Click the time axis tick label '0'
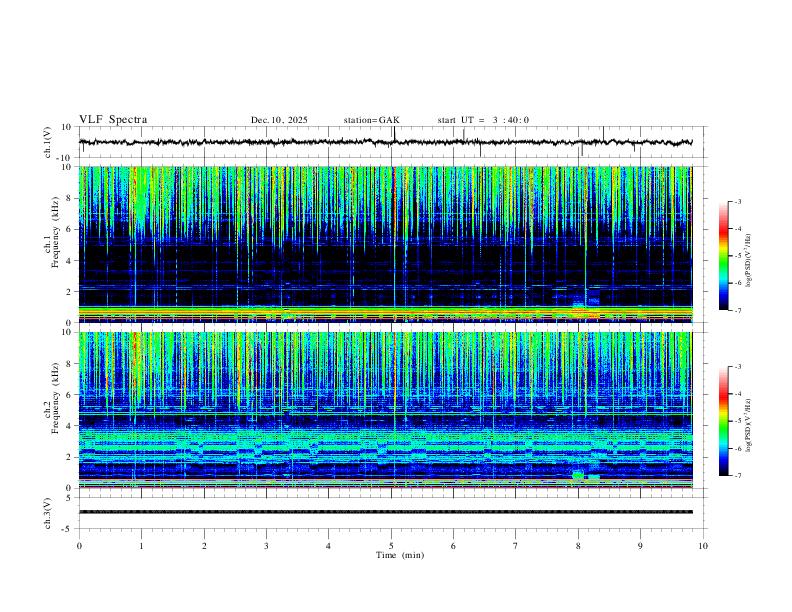Viewport: 792px width, 612px height. pyautogui.click(x=79, y=546)
